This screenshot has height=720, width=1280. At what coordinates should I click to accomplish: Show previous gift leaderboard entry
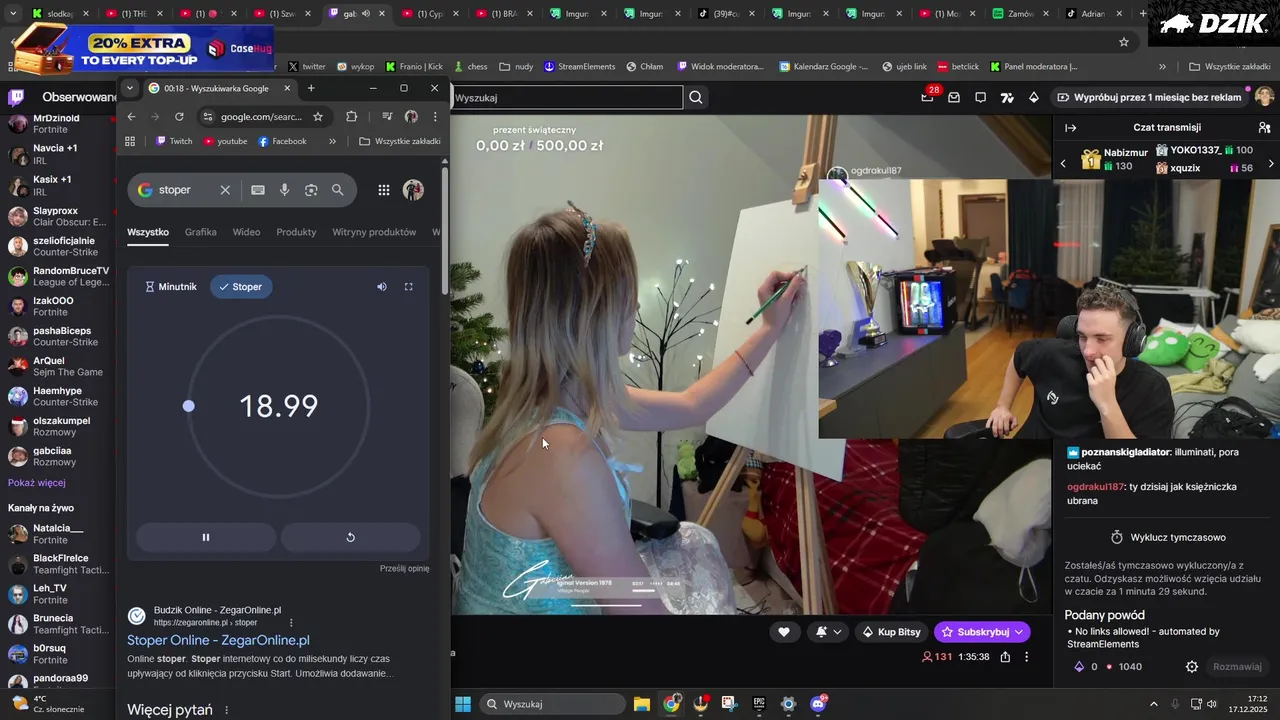[x=1063, y=163]
